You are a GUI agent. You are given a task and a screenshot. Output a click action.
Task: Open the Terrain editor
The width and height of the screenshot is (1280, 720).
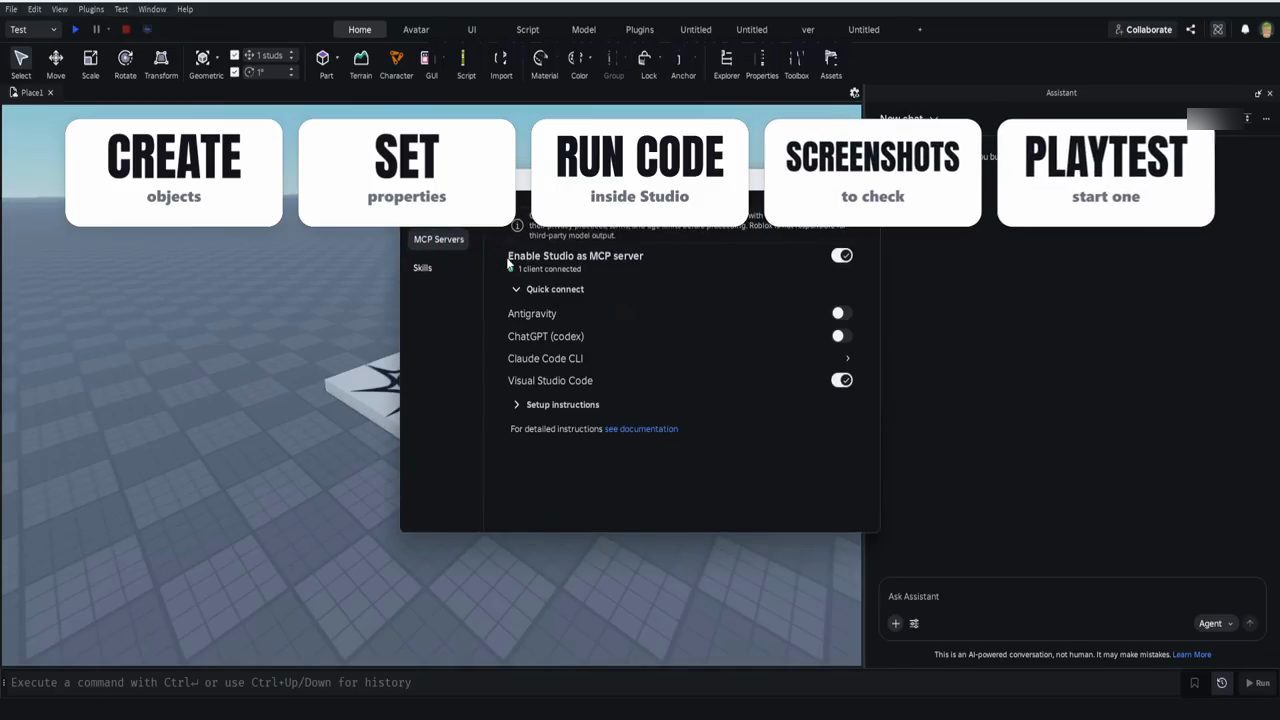361,64
